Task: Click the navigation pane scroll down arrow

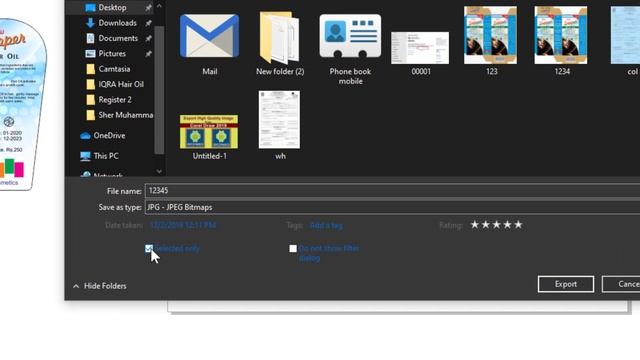Action: (159, 171)
